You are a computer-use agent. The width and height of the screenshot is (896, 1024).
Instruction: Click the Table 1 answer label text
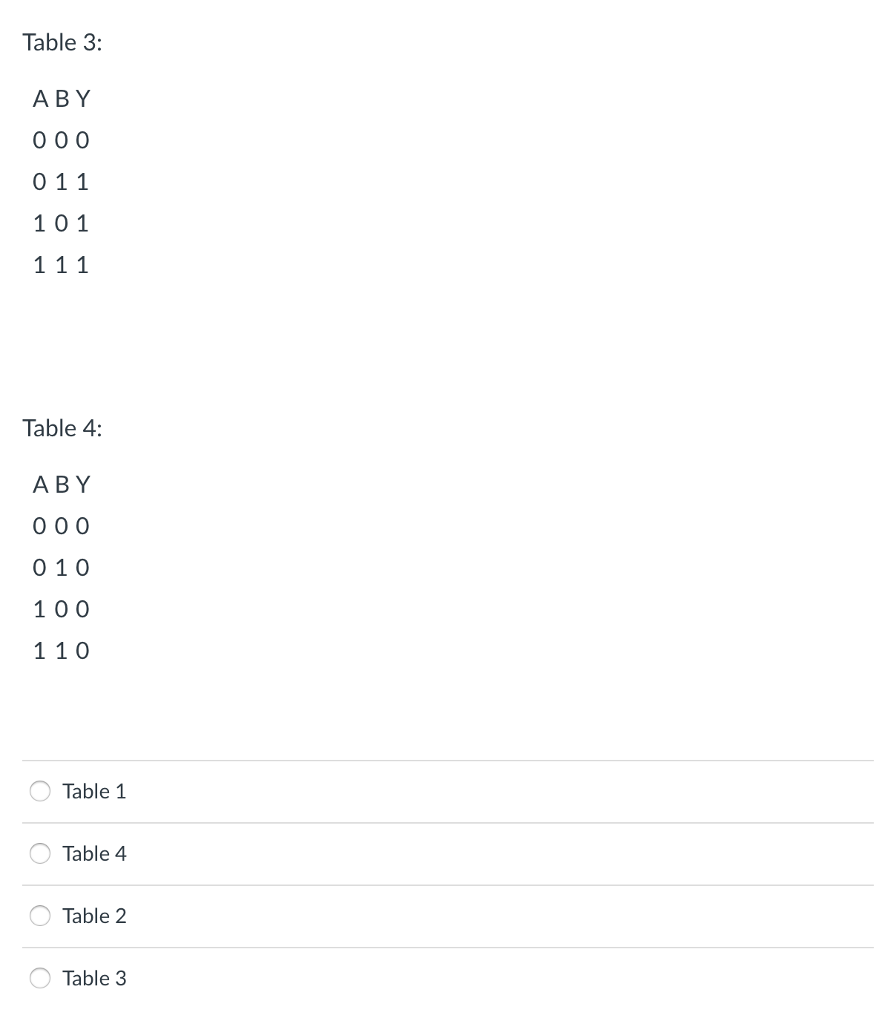(94, 791)
